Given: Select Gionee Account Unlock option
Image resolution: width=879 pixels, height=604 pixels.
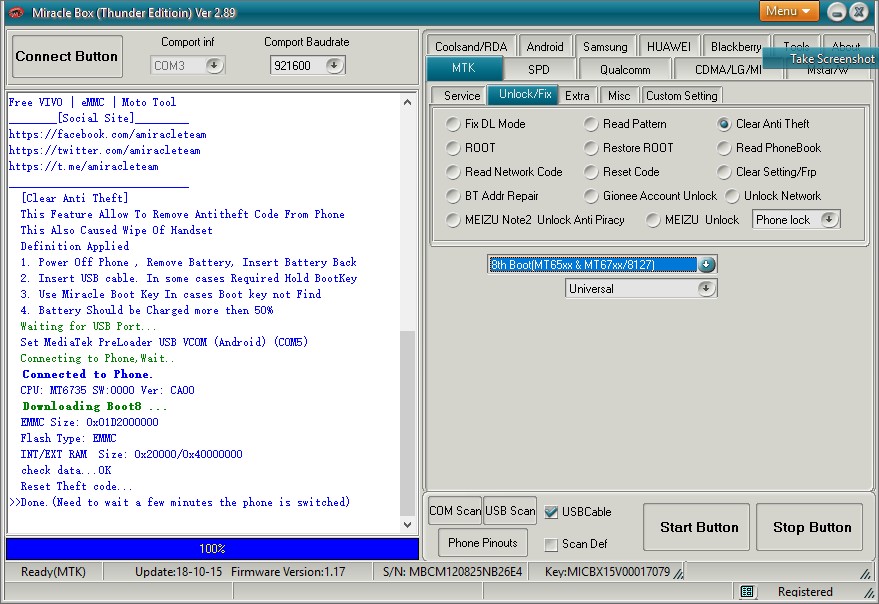Looking at the screenshot, I should tap(591, 196).
